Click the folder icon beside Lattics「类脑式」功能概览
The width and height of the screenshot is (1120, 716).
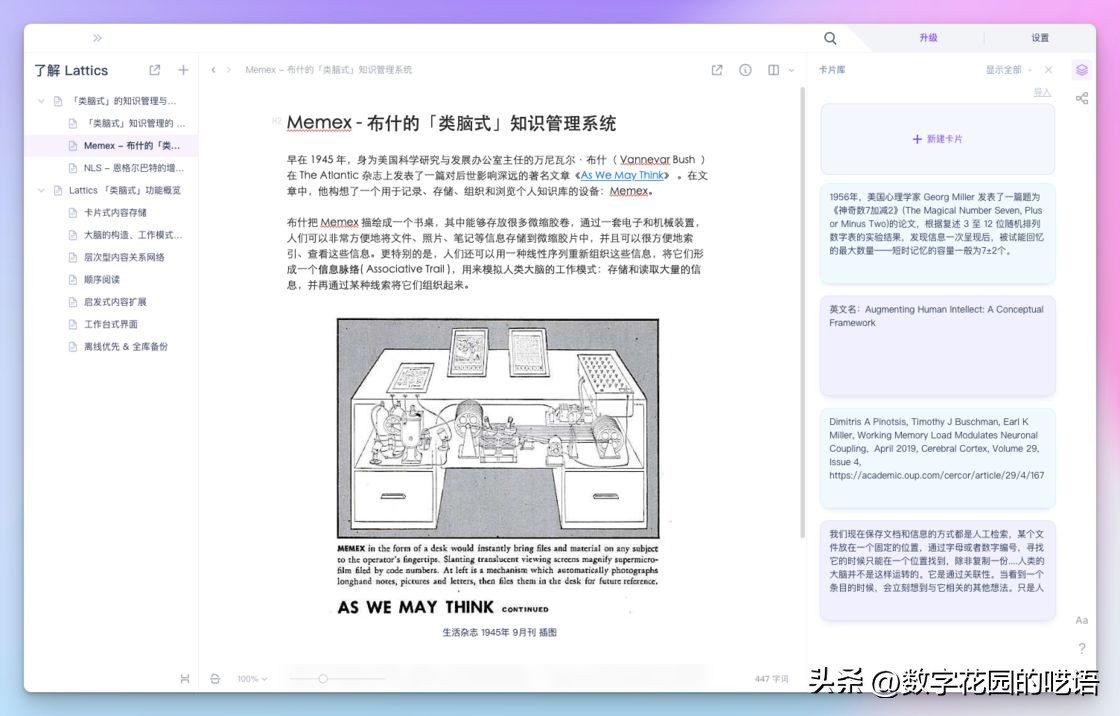pos(58,191)
